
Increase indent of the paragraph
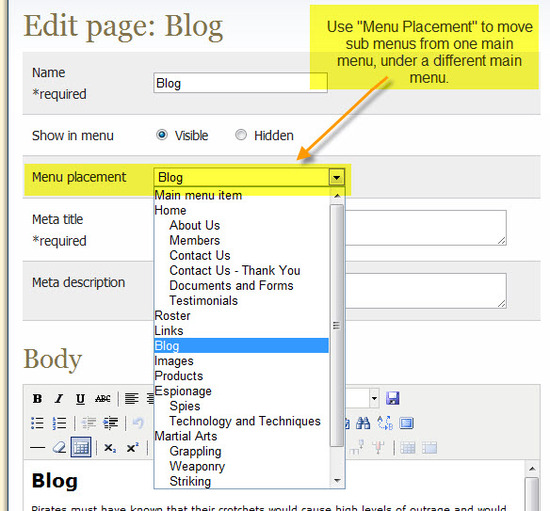pos(111,423)
